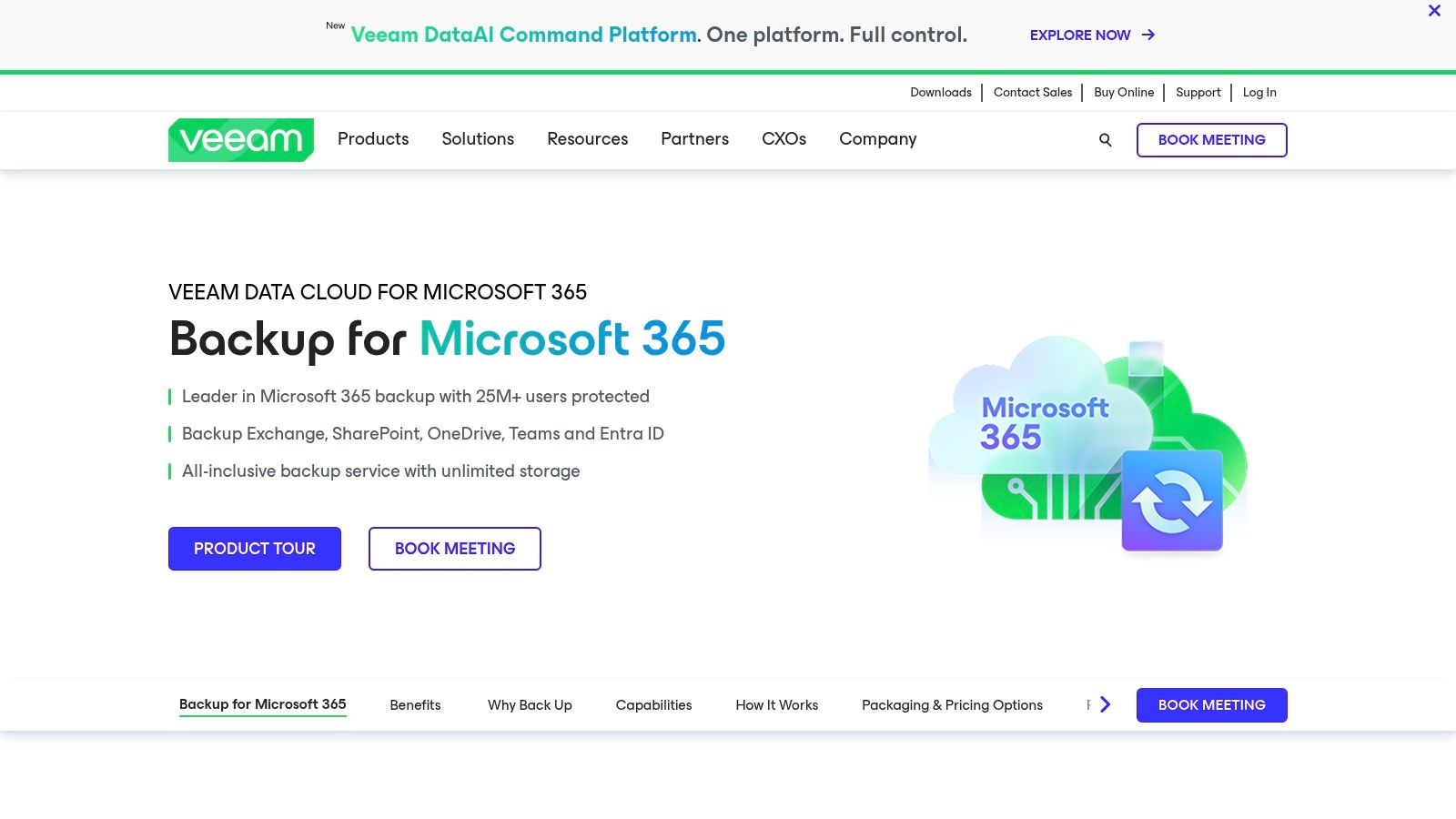1456x819 pixels.
Task: Dismiss the promo banner with X icon
Action: tap(1434, 11)
